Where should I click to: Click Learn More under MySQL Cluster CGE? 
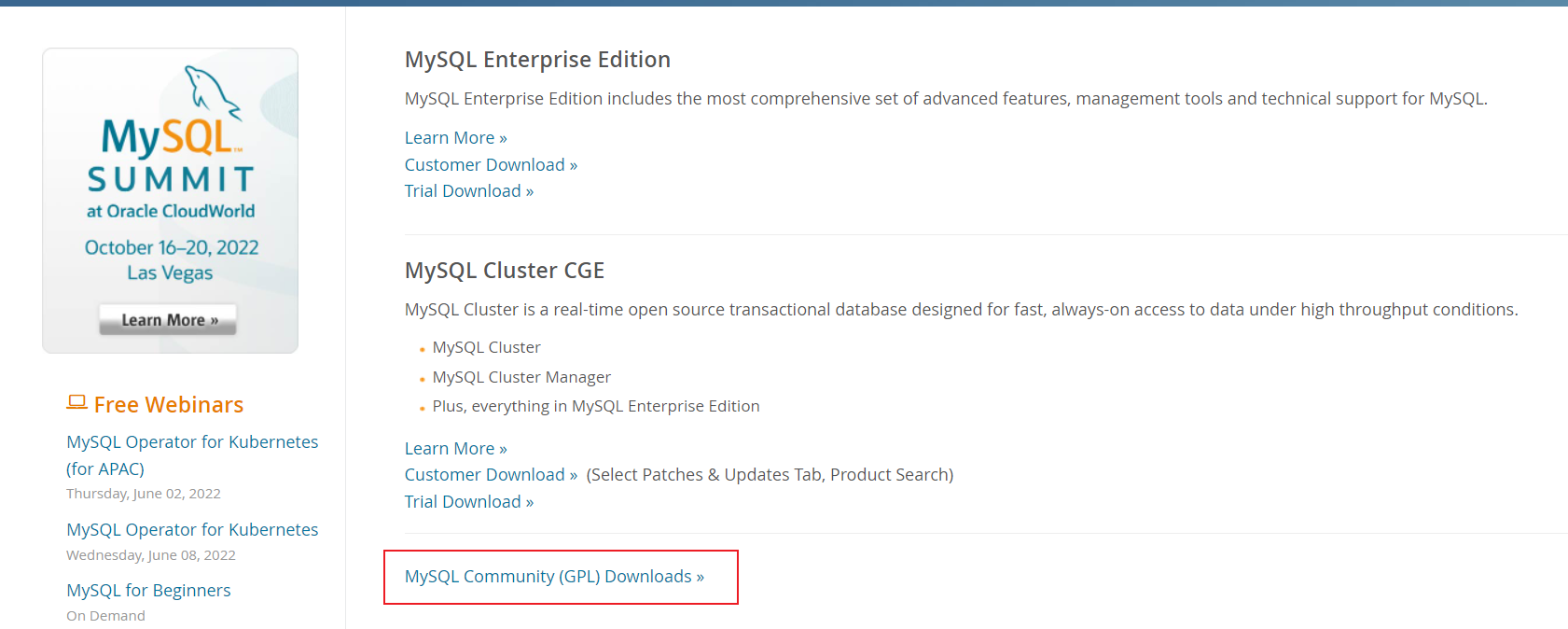455,449
